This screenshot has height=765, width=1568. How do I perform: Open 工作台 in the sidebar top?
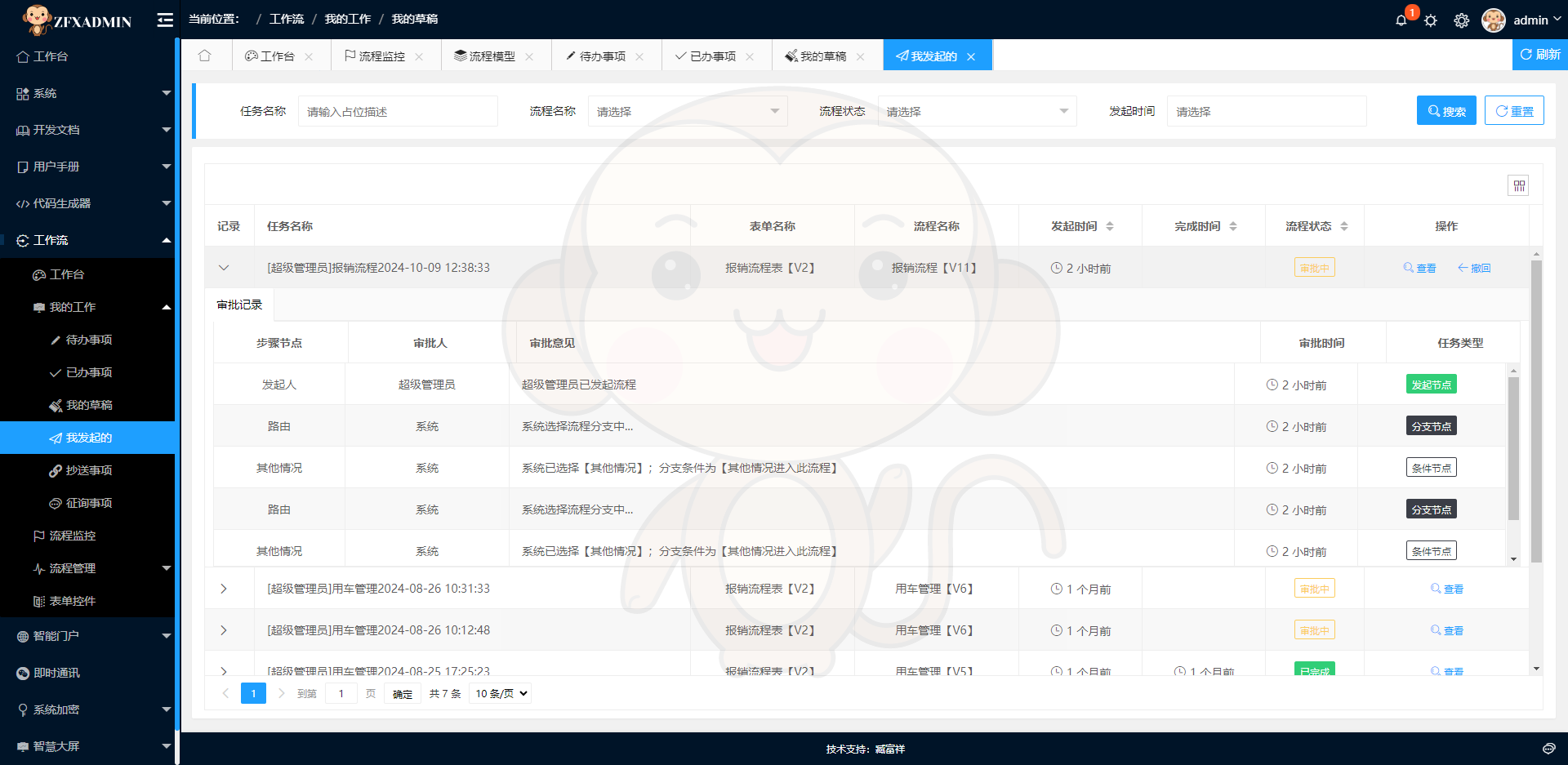(x=87, y=56)
